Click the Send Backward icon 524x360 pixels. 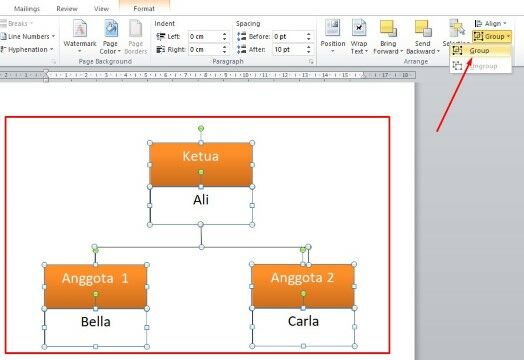pyautogui.click(x=423, y=28)
